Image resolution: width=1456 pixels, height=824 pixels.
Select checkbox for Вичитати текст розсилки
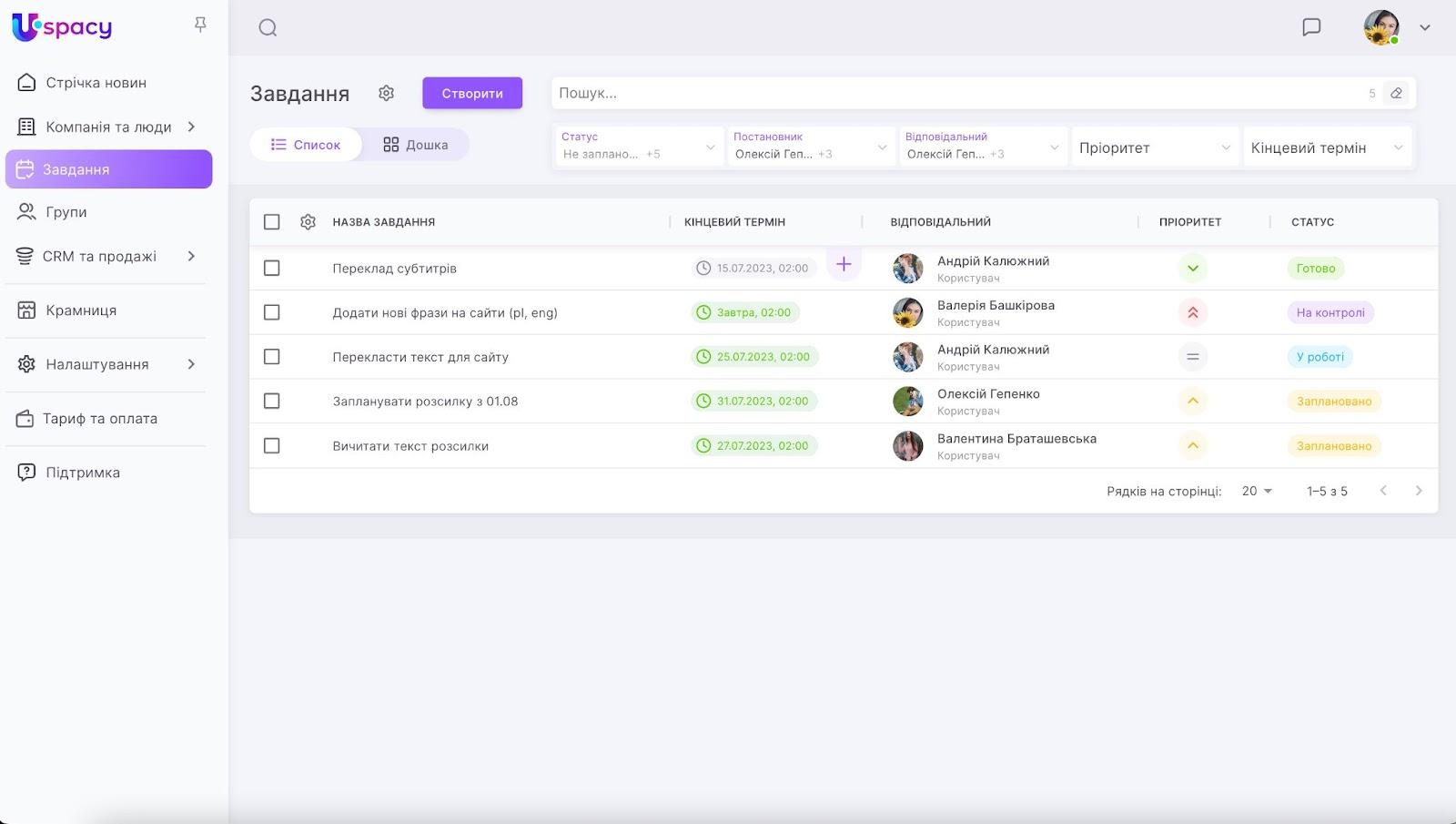click(271, 446)
